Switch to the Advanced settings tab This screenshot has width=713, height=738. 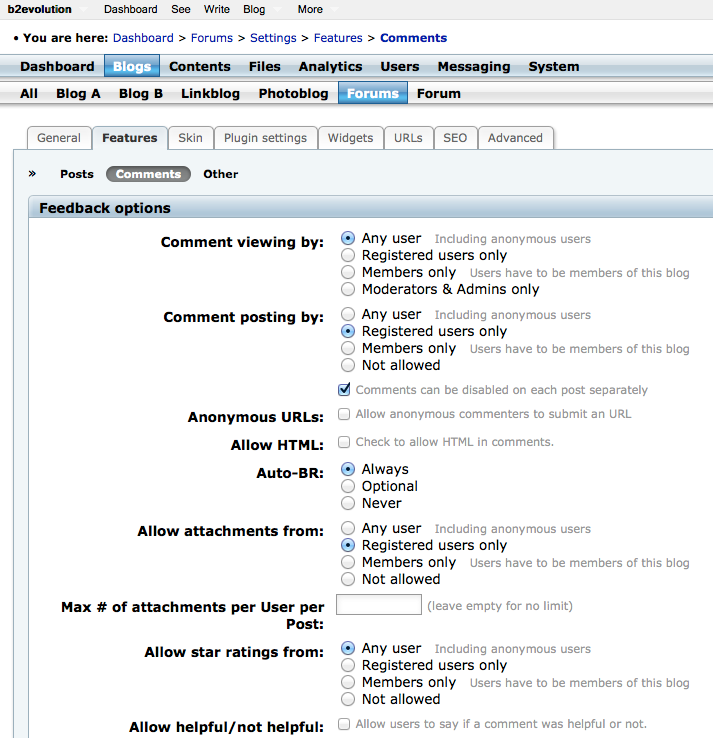[515, 138]
